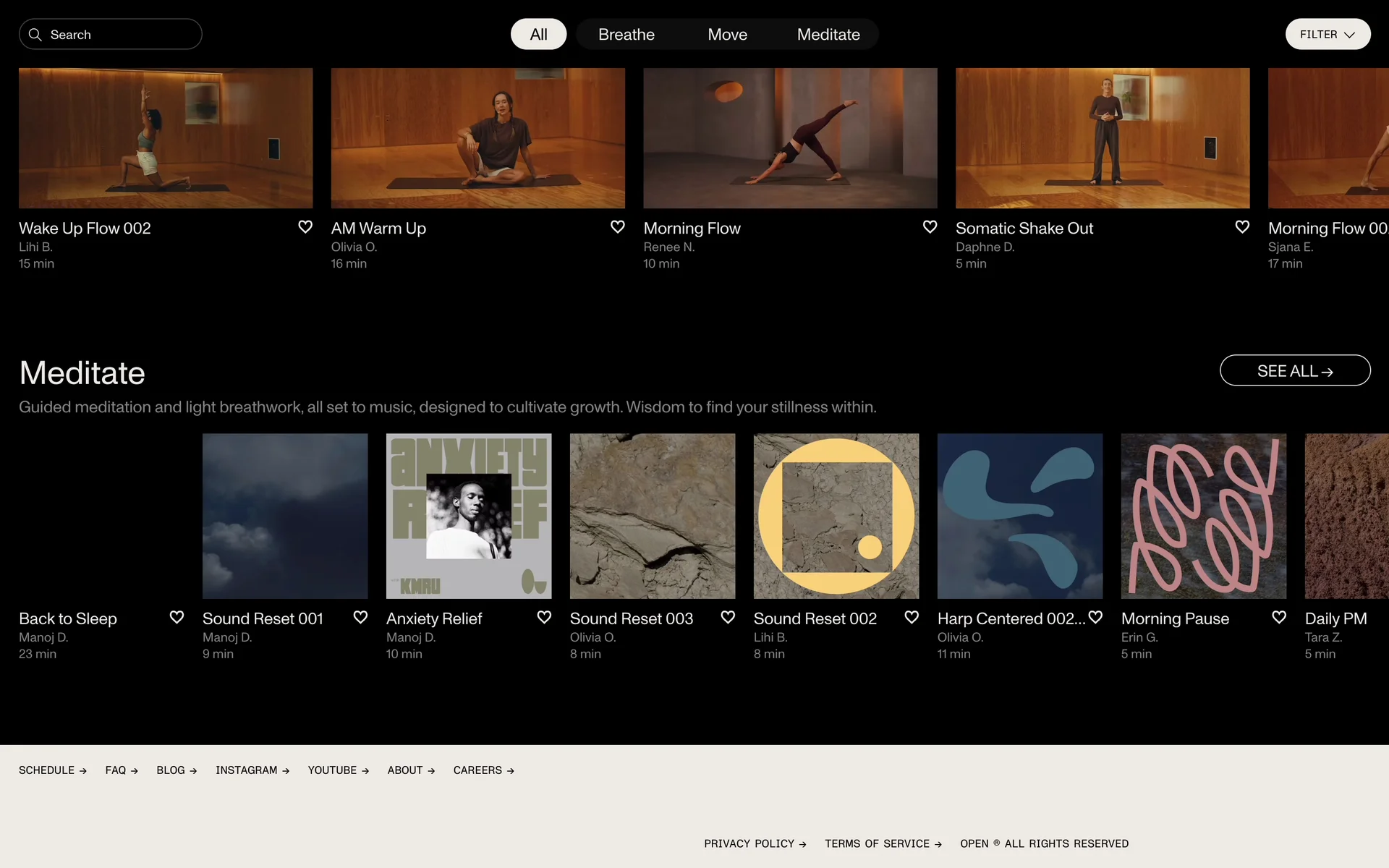Screen dimensions: 1389x868
Task: Select the Breathe tab
Action: [x=626, y=35]
